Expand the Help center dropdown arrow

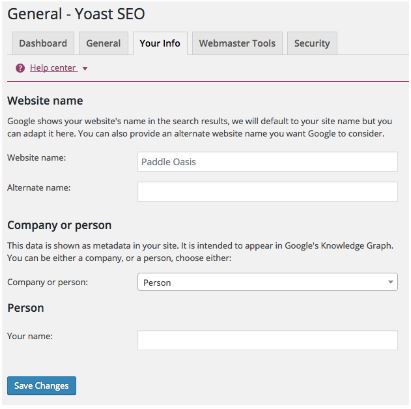coord(85,69)
